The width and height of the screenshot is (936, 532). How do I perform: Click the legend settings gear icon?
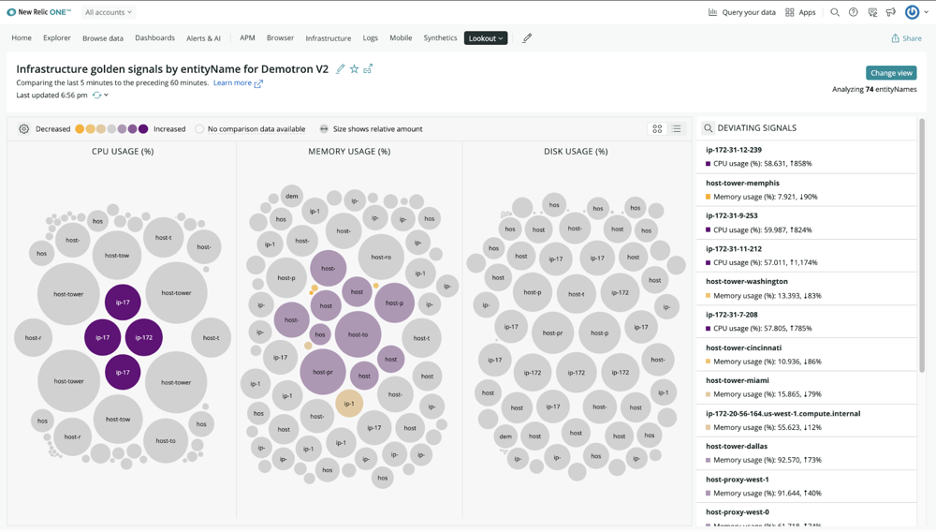tap(24, 129)
